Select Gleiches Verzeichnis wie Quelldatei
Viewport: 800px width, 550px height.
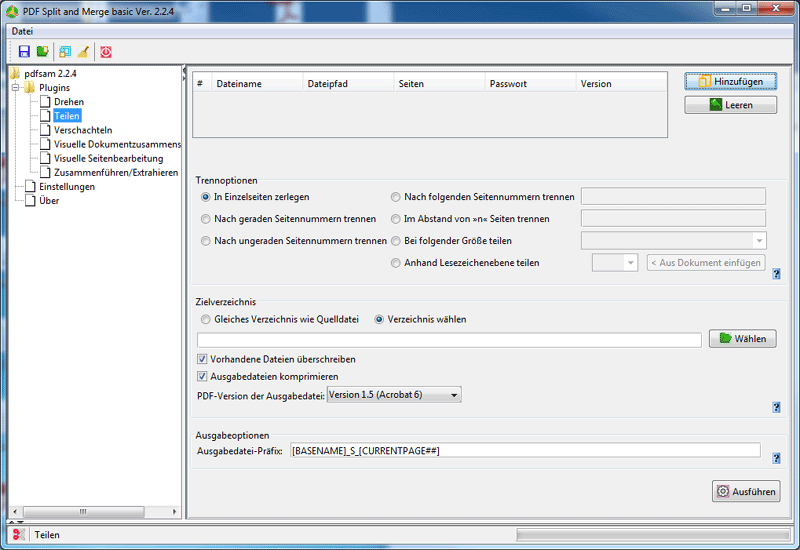pyautogui.click(x=206, y=319)
